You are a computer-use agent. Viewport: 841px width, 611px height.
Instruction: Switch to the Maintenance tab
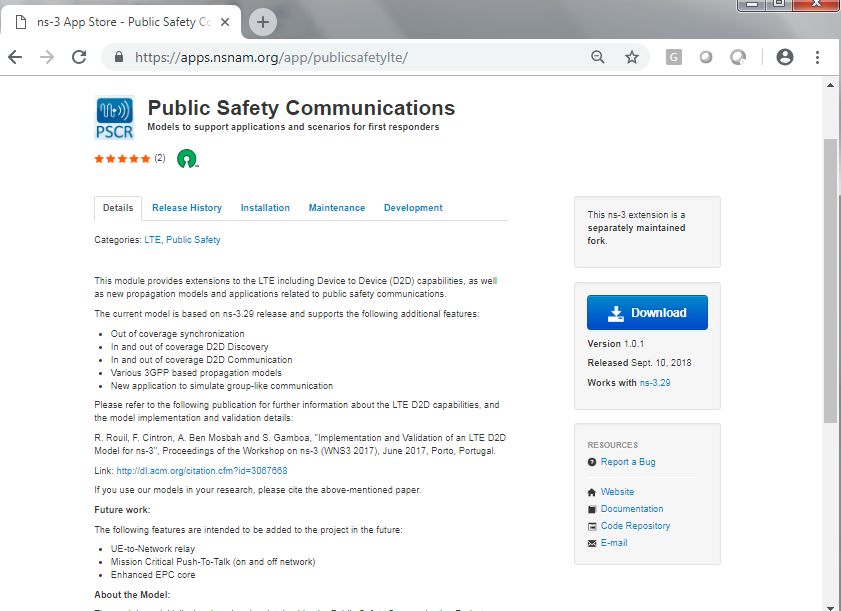point(337,208)
